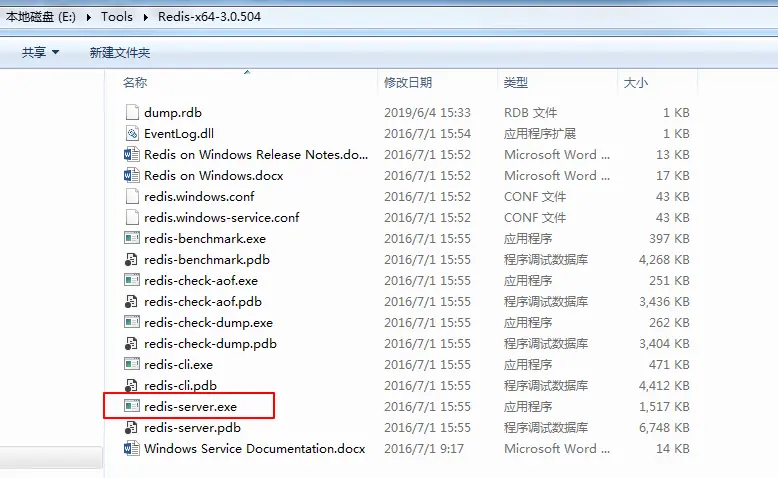Click Redis-x64-3.0.504 in the address bar
Viewport: 778px width, 478px height.
click(x=209, y=17)
